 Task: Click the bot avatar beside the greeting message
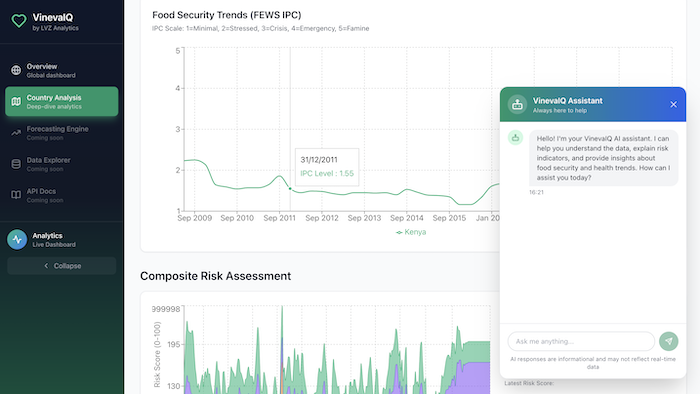(x=515, y=137)
